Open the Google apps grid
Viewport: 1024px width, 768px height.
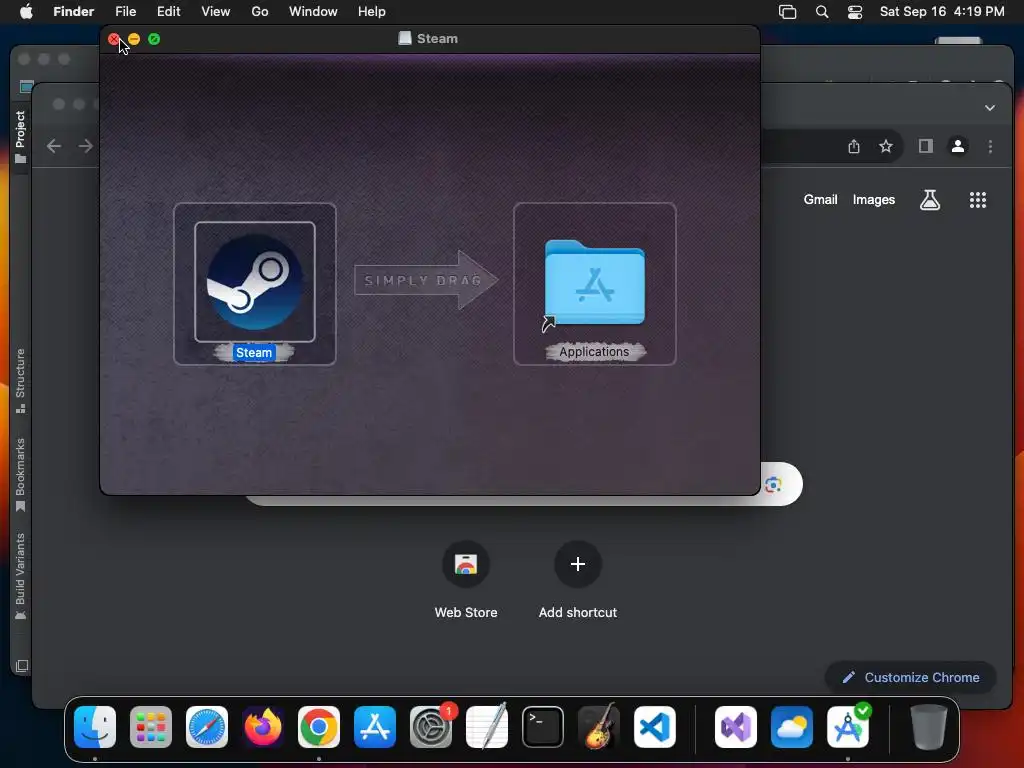pos(978,200)
